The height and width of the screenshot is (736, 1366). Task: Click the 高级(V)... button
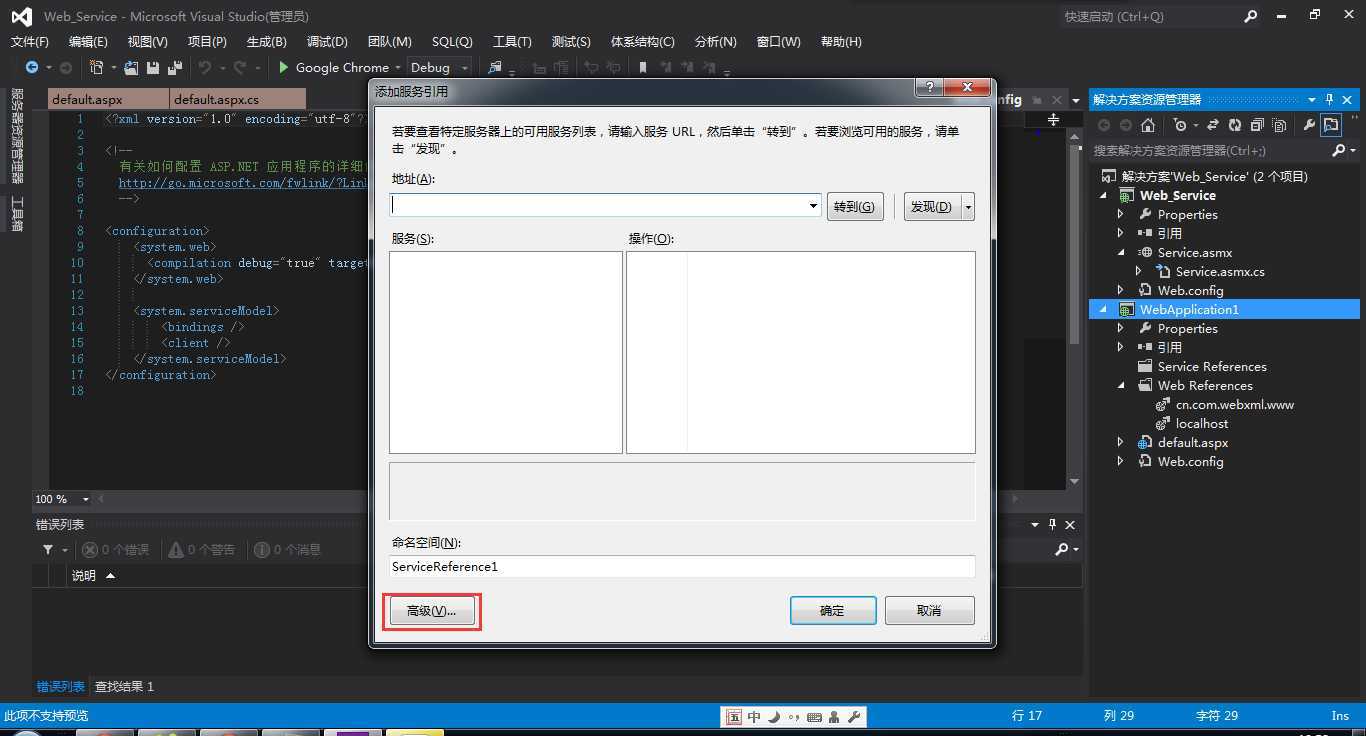coord(431,611)
